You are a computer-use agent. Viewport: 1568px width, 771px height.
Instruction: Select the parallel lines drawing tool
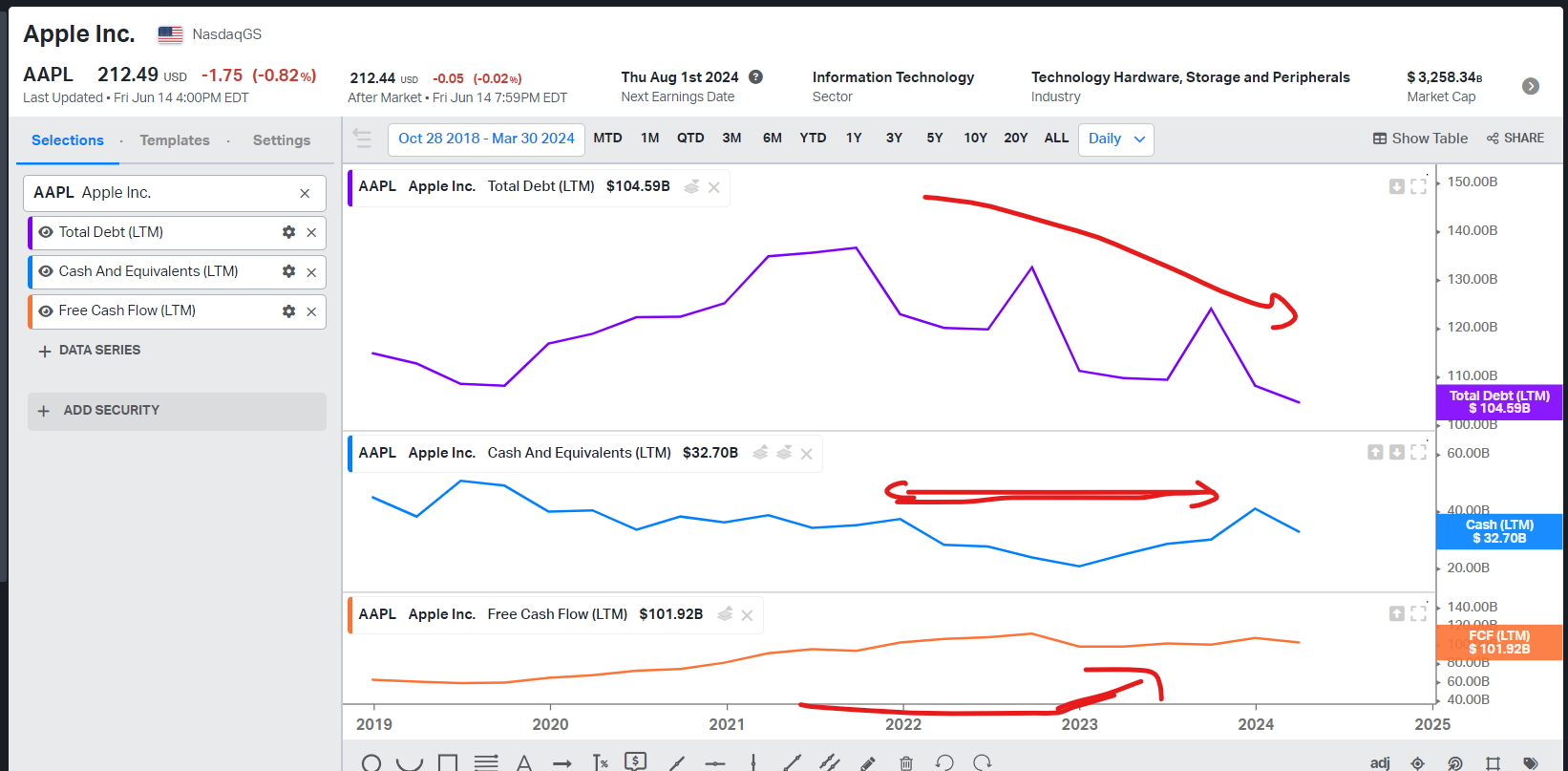486,762
